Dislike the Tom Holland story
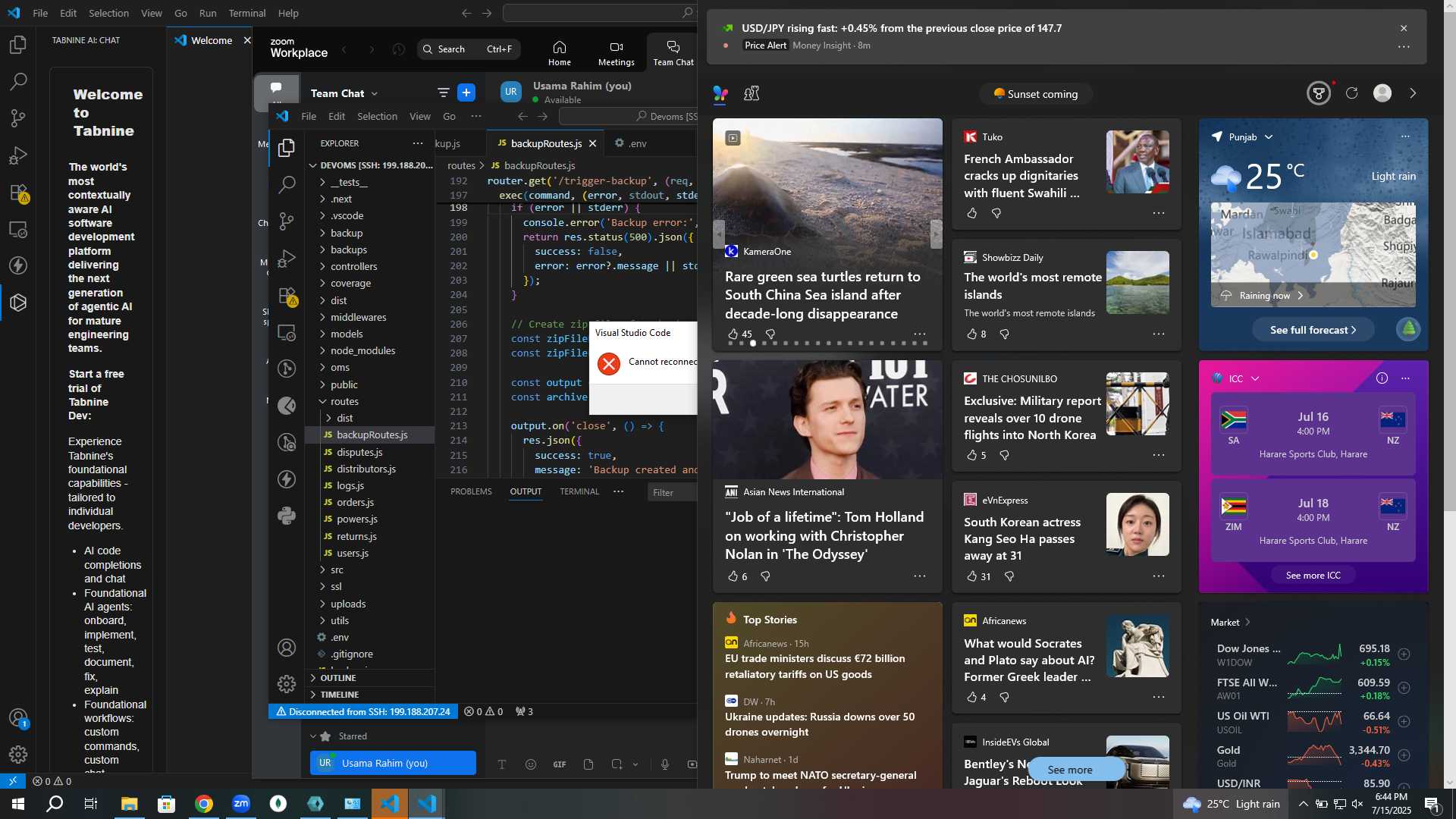This screenshot has height=819, width=1456. pyautogui.click(x=765, y=576)
